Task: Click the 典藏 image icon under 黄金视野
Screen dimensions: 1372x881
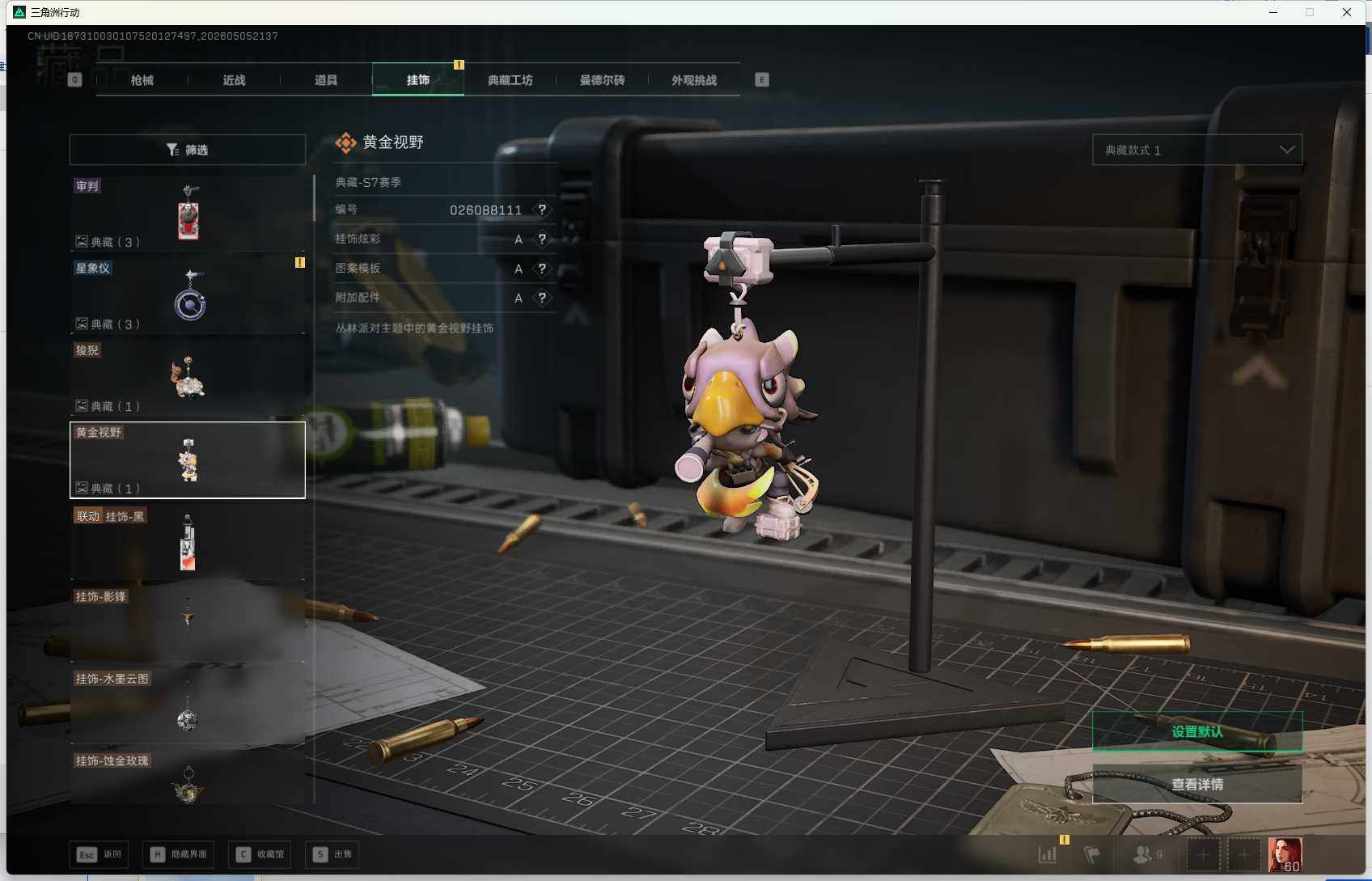Action: pos(82,488)
